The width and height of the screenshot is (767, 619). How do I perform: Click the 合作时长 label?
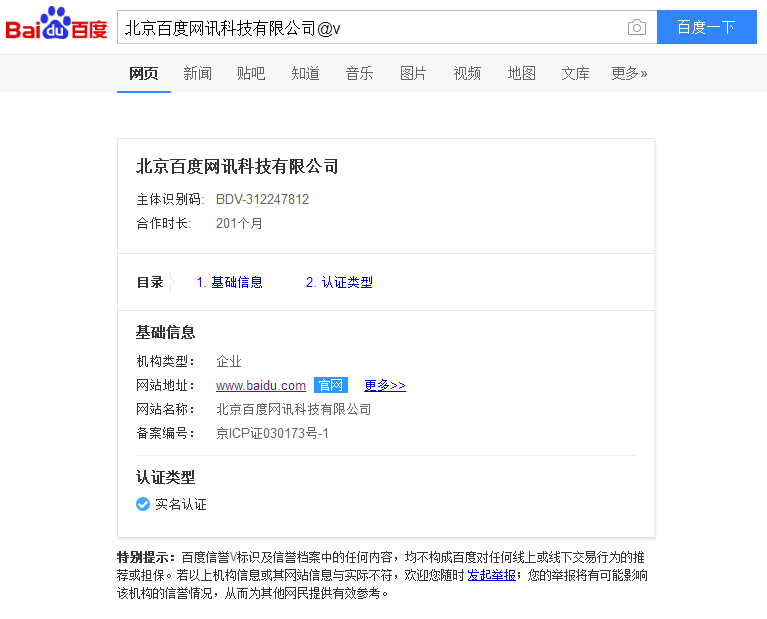tap(164, 224)
